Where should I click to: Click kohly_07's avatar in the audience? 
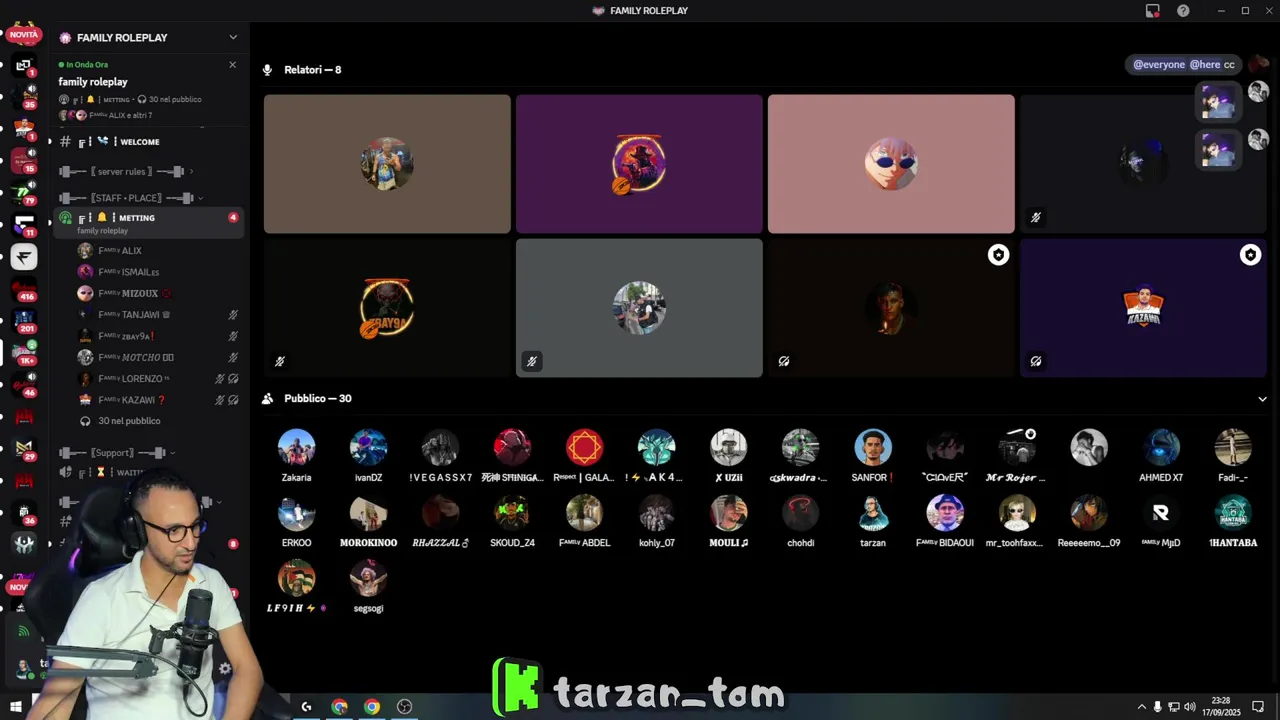656,512
